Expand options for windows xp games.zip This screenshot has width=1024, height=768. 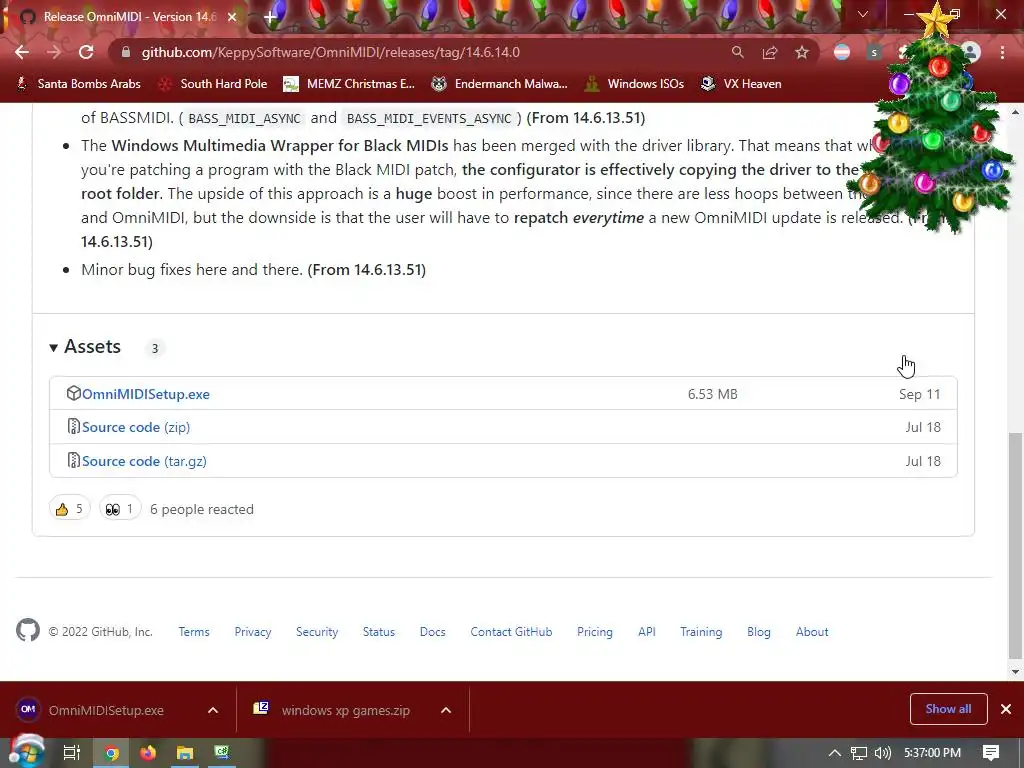tap(446, 710)
